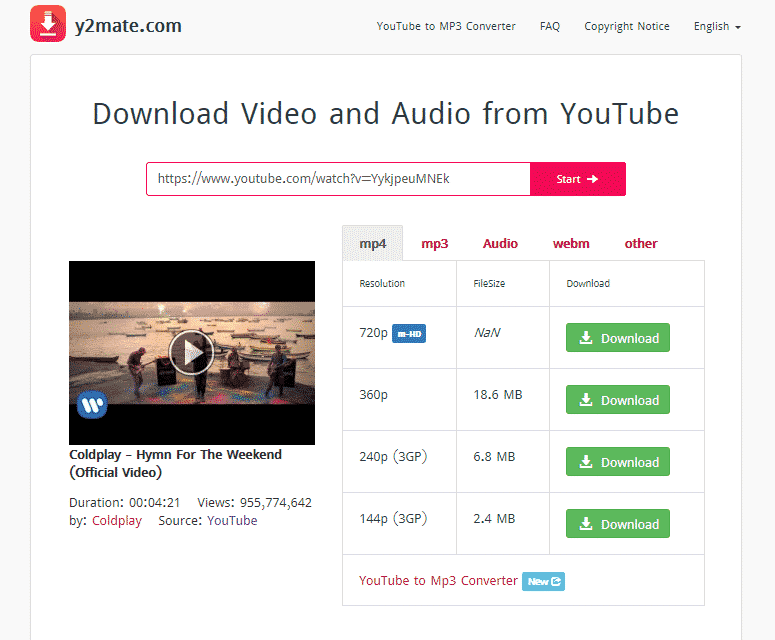Open the Copyright Notice link

pos(627,26)
